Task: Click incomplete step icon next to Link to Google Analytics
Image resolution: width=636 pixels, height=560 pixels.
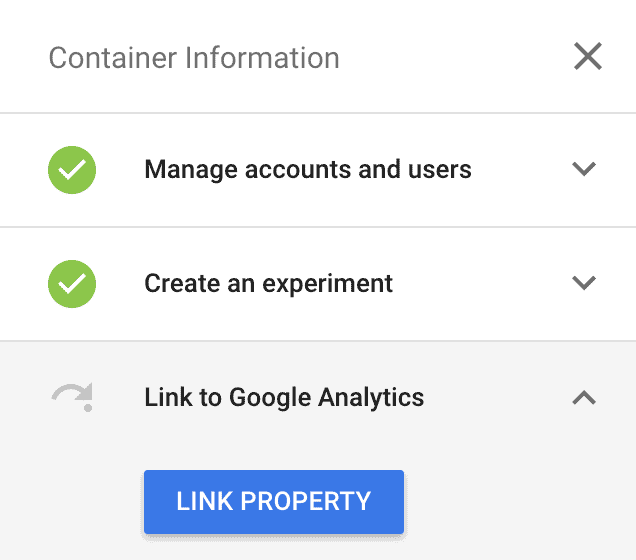Action: (x=73, y=397)
